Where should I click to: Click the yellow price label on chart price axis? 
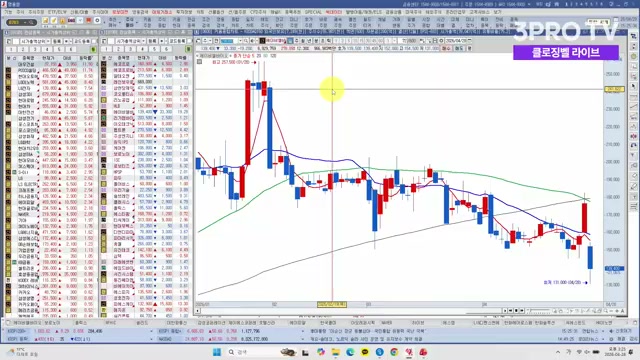614,89
